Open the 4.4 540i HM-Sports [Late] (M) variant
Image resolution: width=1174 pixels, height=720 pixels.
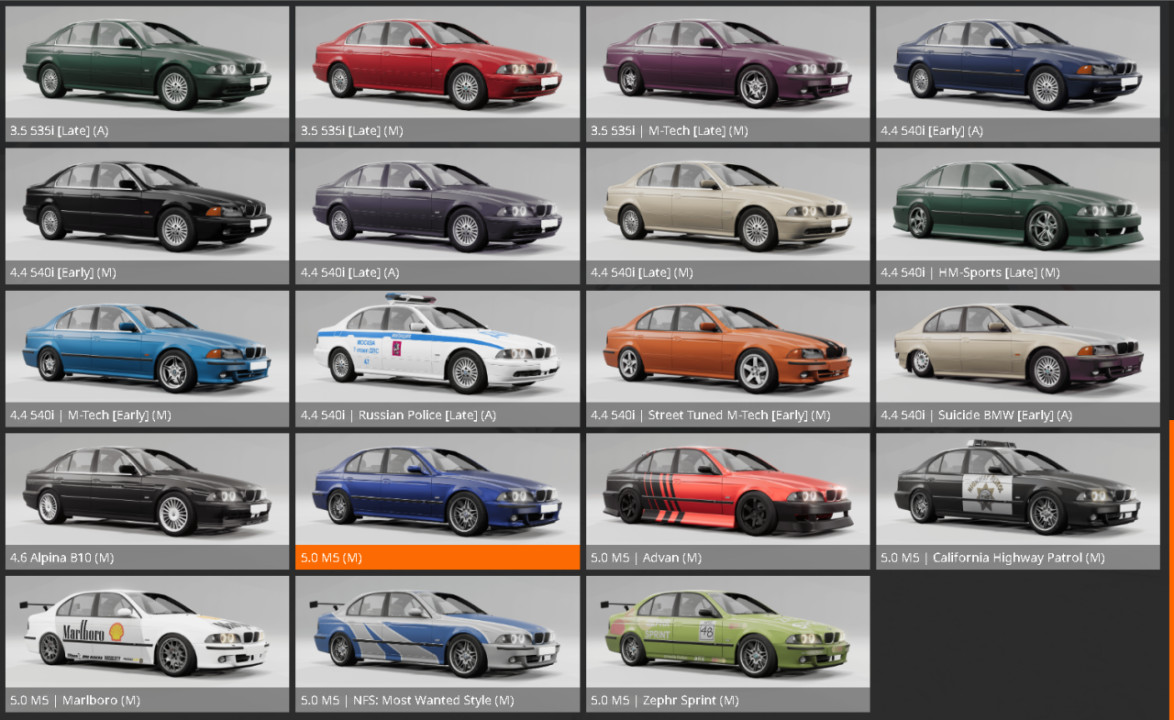click(1018, 216)
